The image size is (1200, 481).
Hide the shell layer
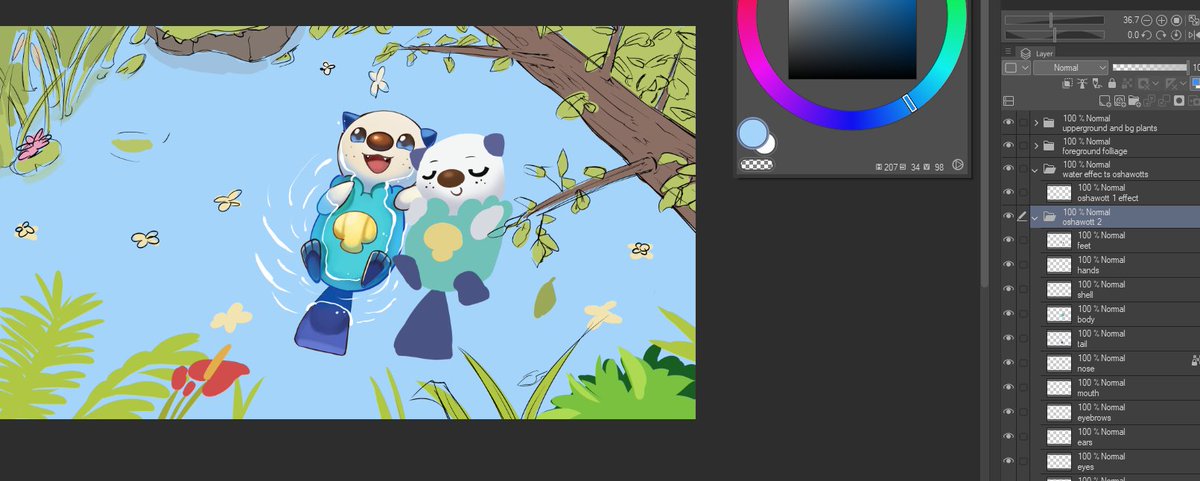tap(1008, 290)
